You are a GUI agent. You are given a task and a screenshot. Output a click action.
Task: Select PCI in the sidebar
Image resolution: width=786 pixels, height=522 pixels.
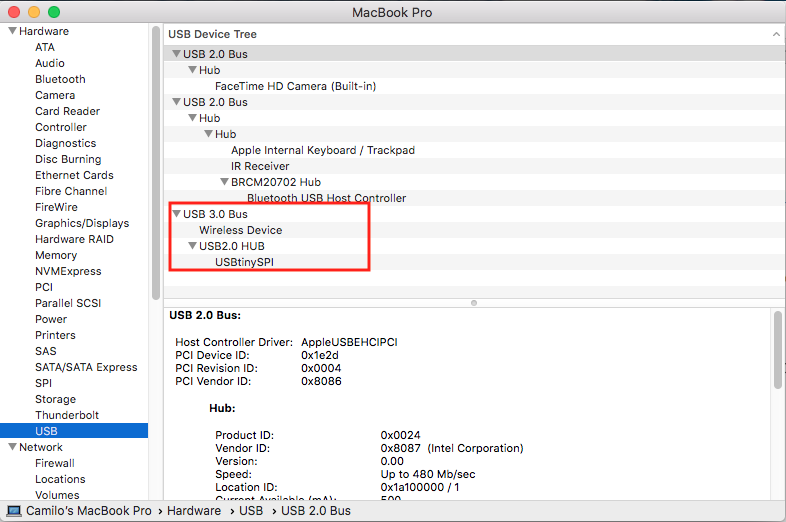[44, 287]
